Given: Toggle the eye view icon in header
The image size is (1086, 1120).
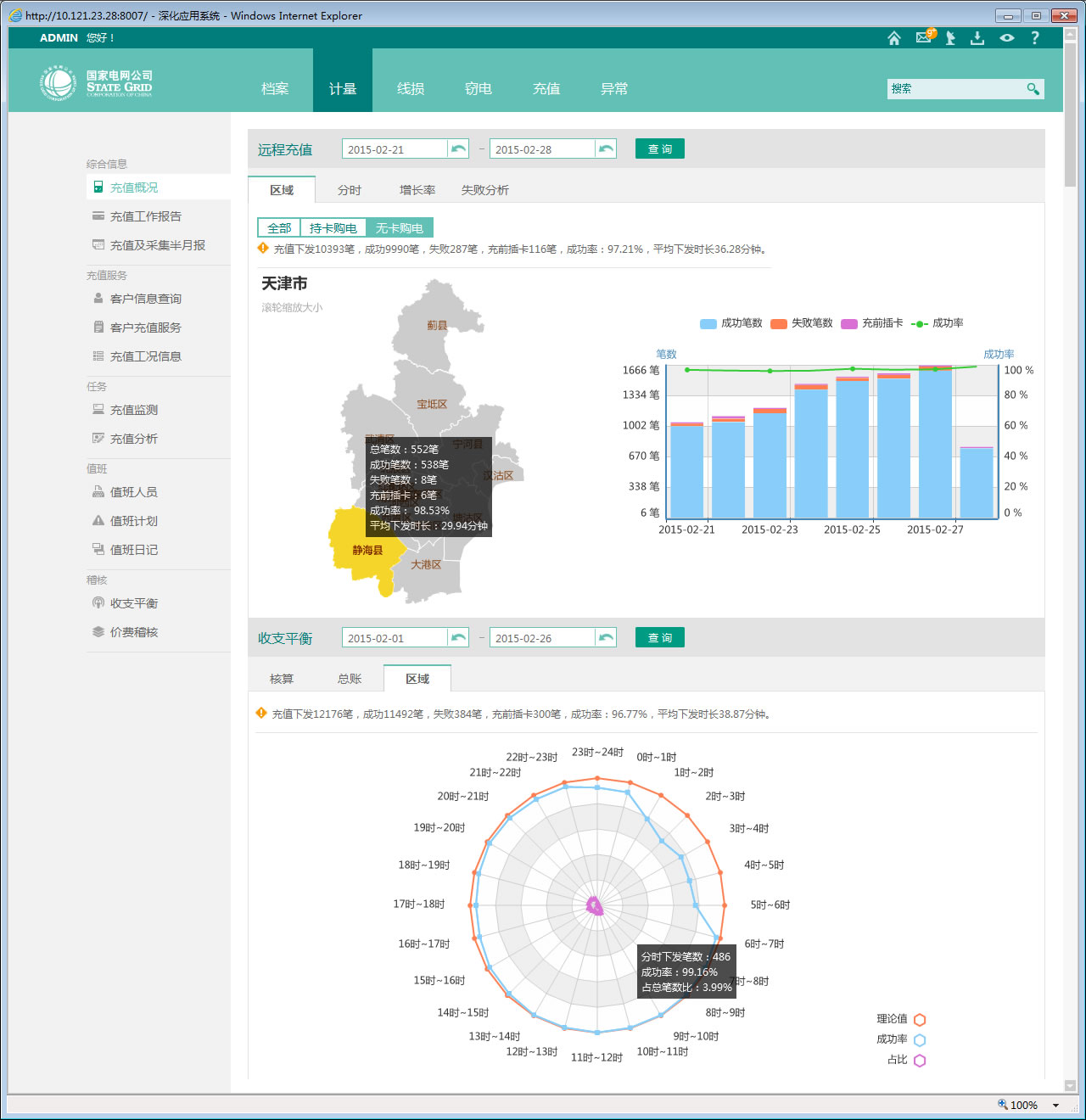Looking at the screenshot, I should pos(1006,38).
